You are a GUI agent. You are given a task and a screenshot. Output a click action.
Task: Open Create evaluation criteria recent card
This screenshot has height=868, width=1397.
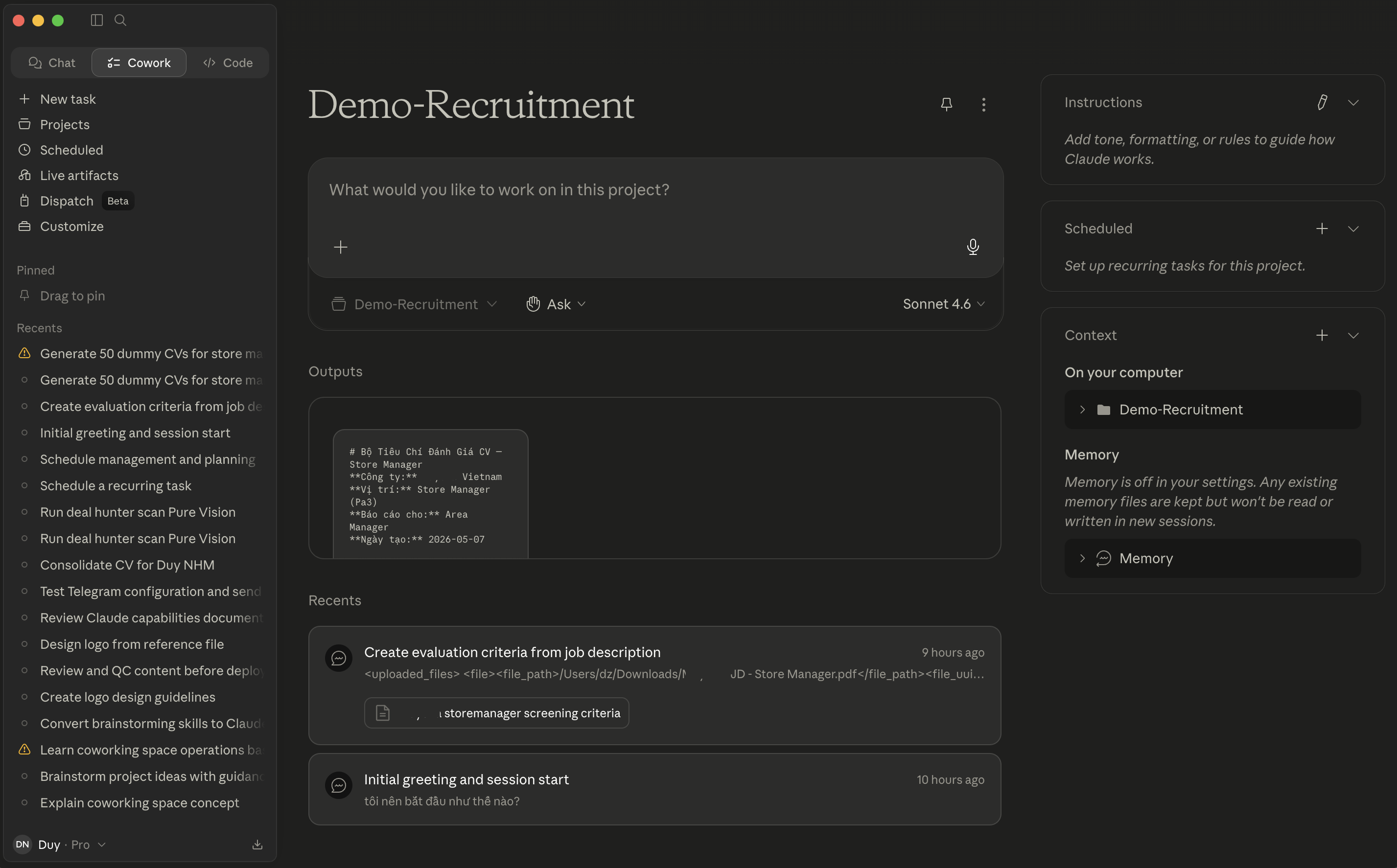point(654,685)
